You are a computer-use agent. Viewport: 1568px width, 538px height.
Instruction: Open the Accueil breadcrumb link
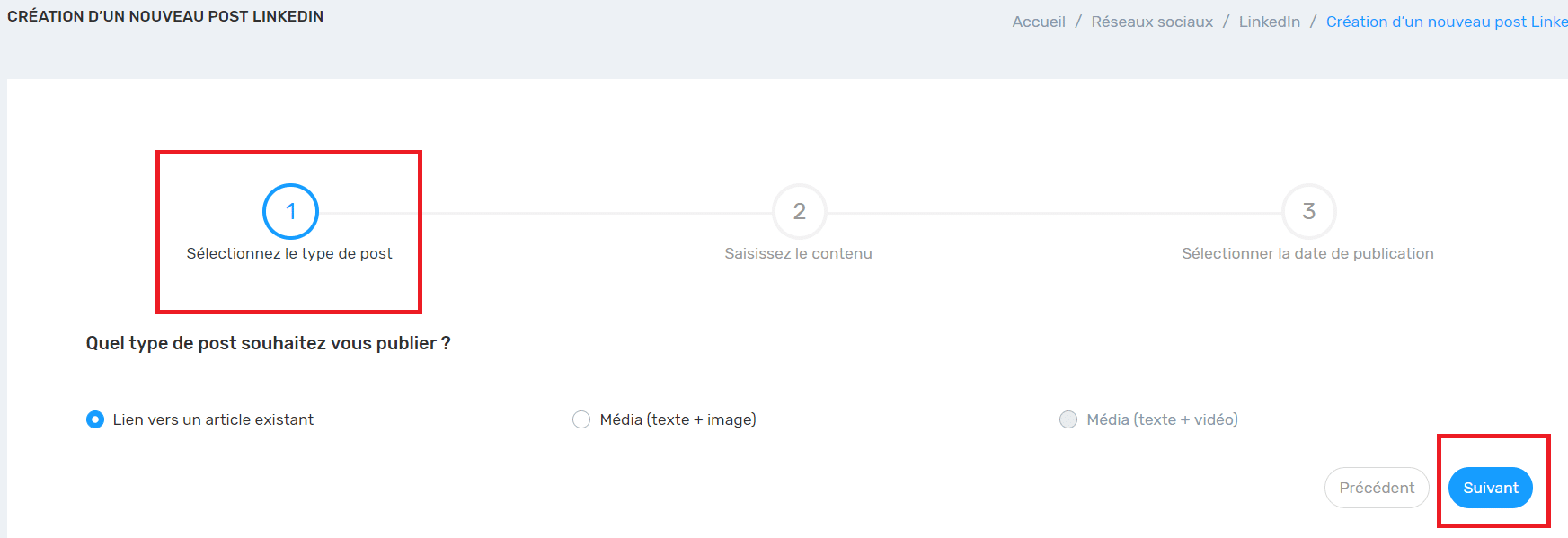click(x=1039, y=22)
